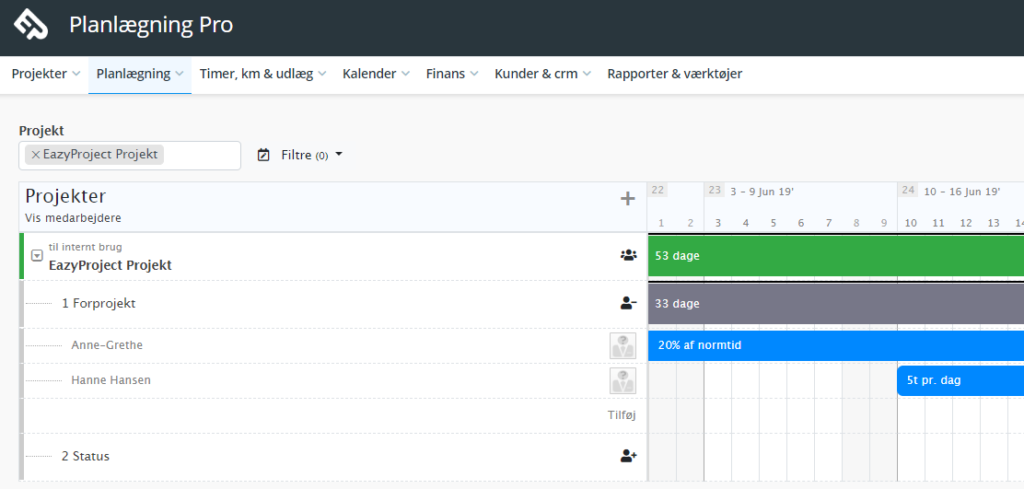Screen dimensions: 1024x489
Task: Click the Vis medarbejdere link
Action: point(73,218)
